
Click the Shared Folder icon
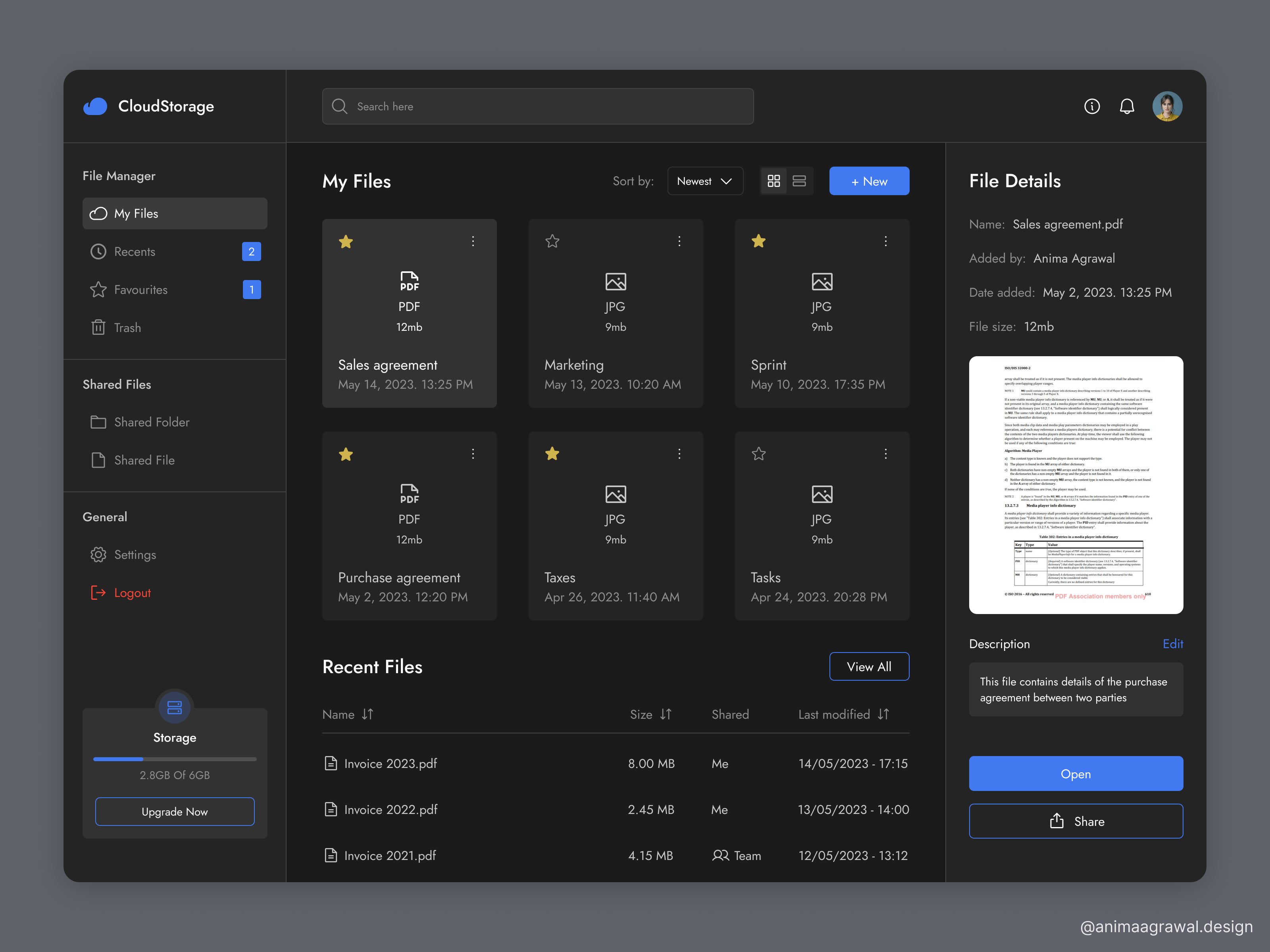(x=98, y=422)
